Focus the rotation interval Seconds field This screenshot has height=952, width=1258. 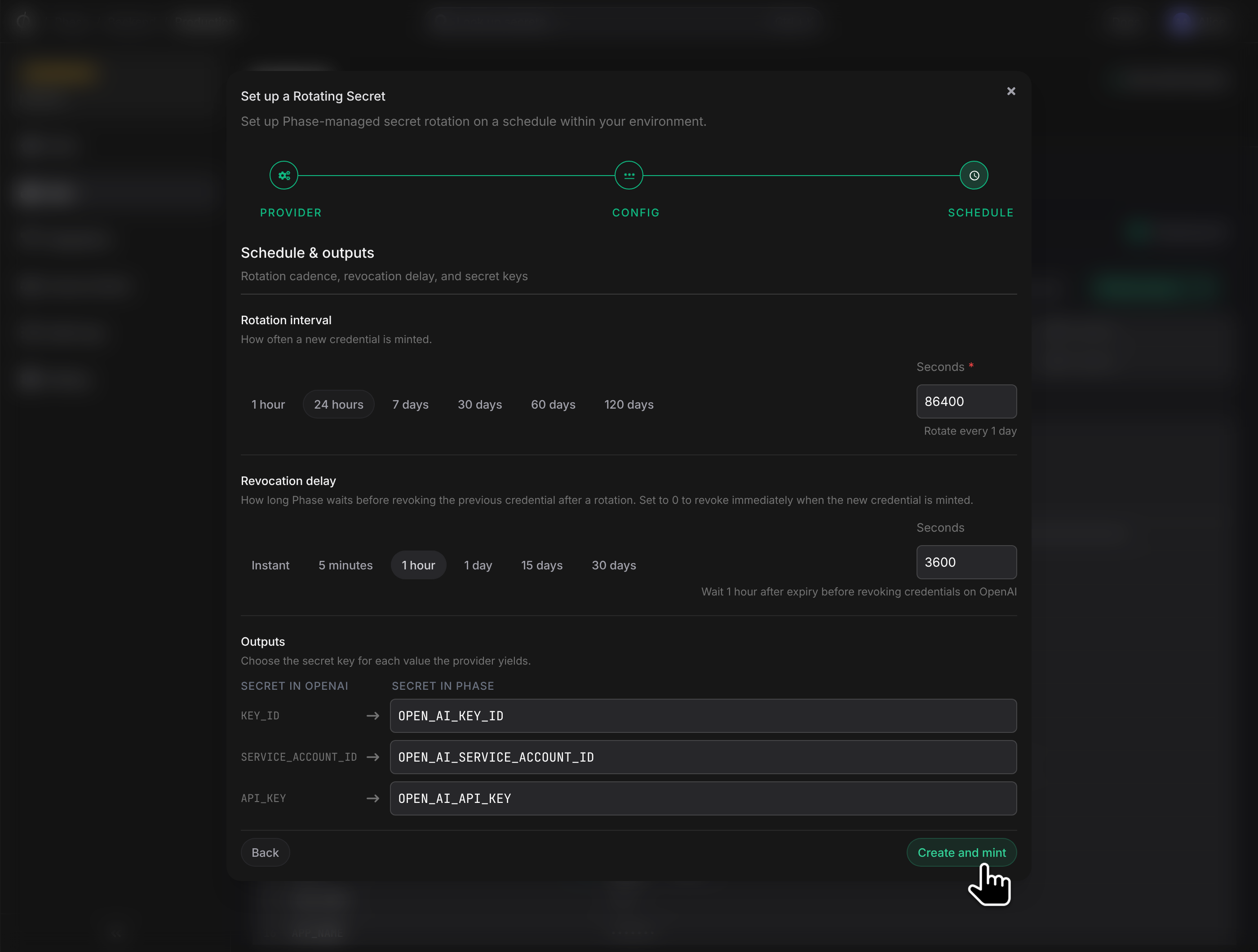(x=966, y=401)
